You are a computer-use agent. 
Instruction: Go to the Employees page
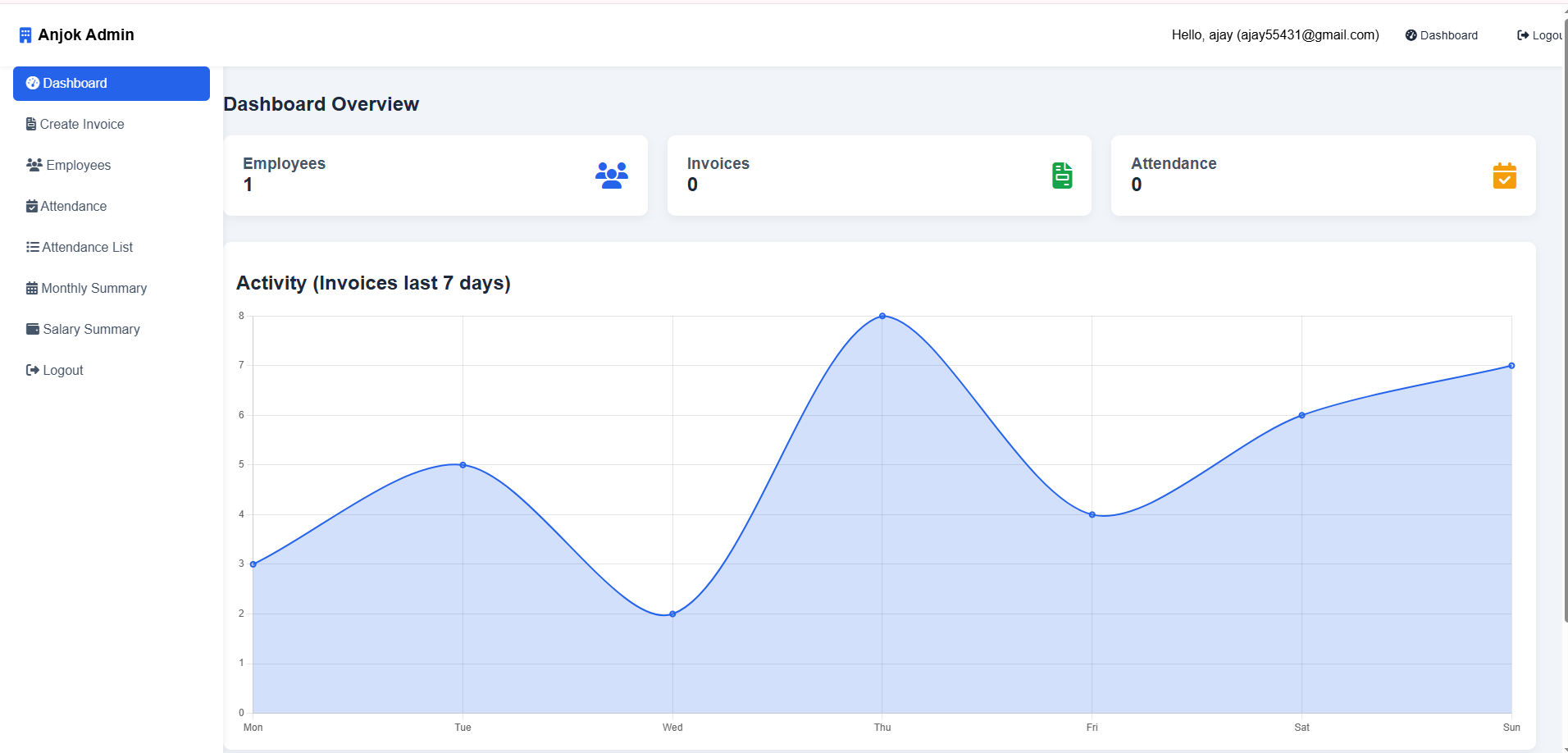[78, 166]
